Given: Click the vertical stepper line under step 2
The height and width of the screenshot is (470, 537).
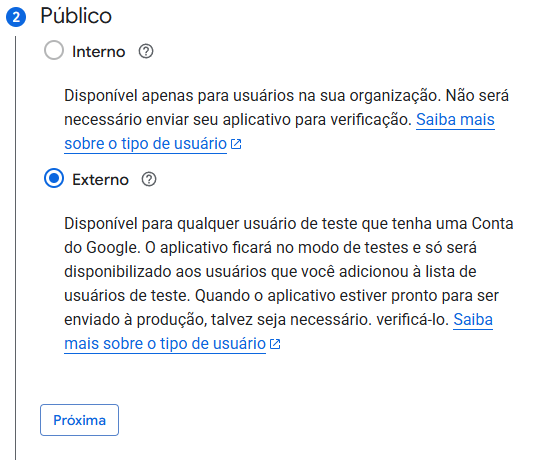Looking at the screenshot, I should [15, 248].
